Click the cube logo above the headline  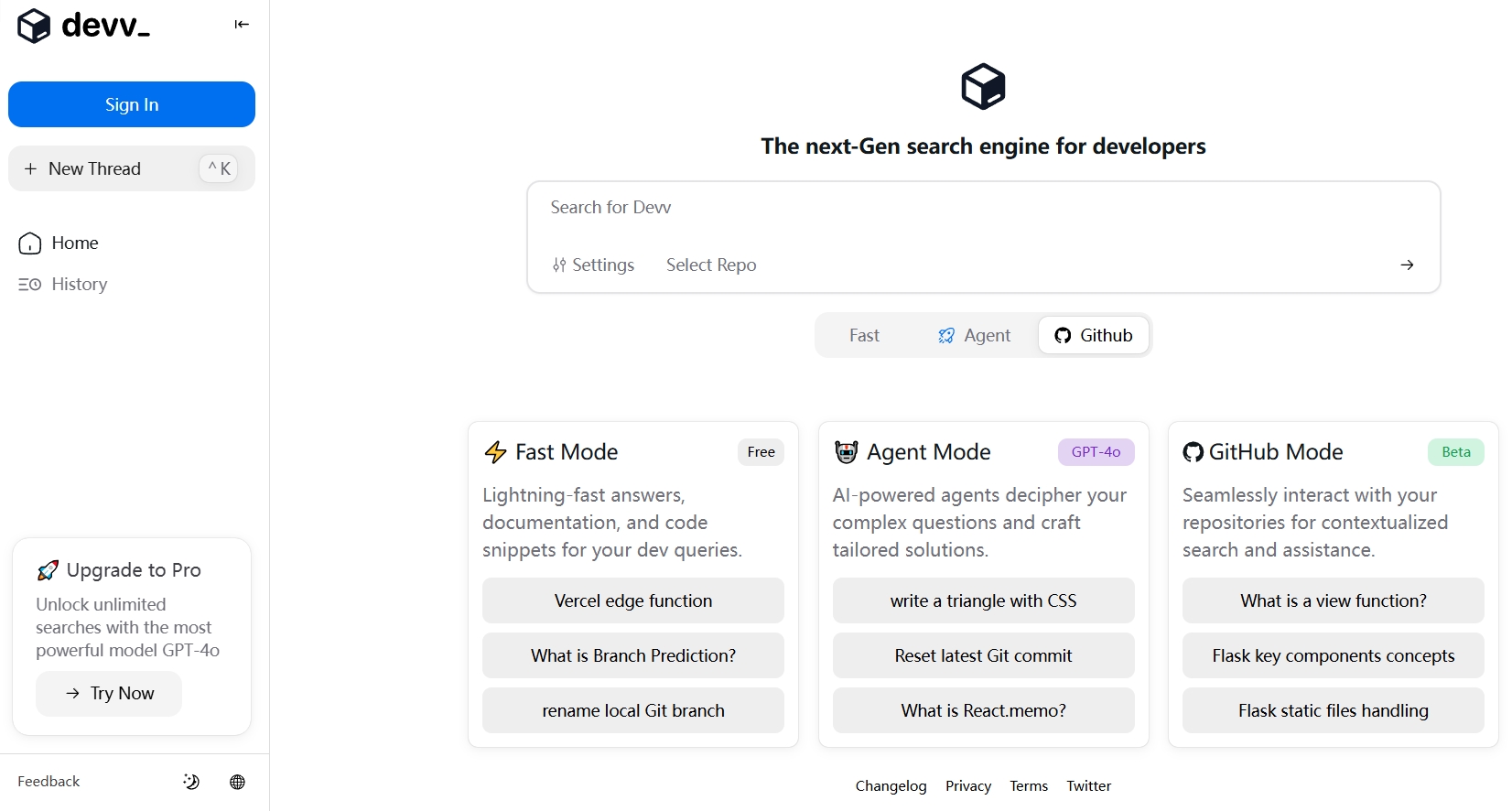[983, 87]
